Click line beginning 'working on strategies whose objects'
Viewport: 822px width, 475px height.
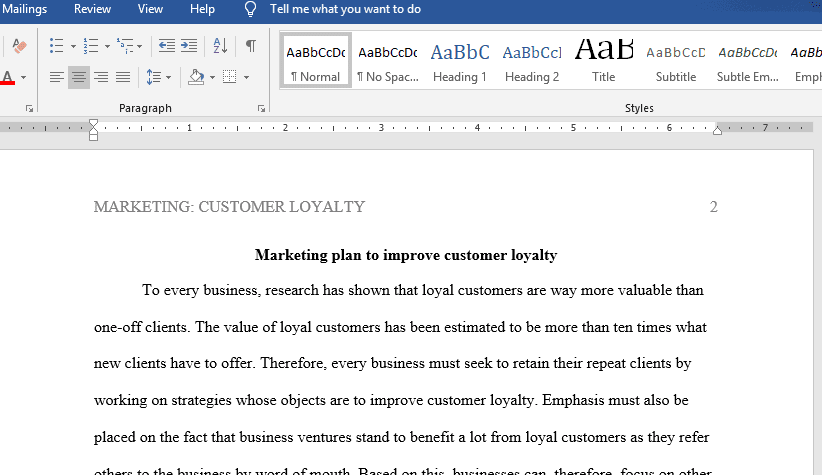click(391, 400)
